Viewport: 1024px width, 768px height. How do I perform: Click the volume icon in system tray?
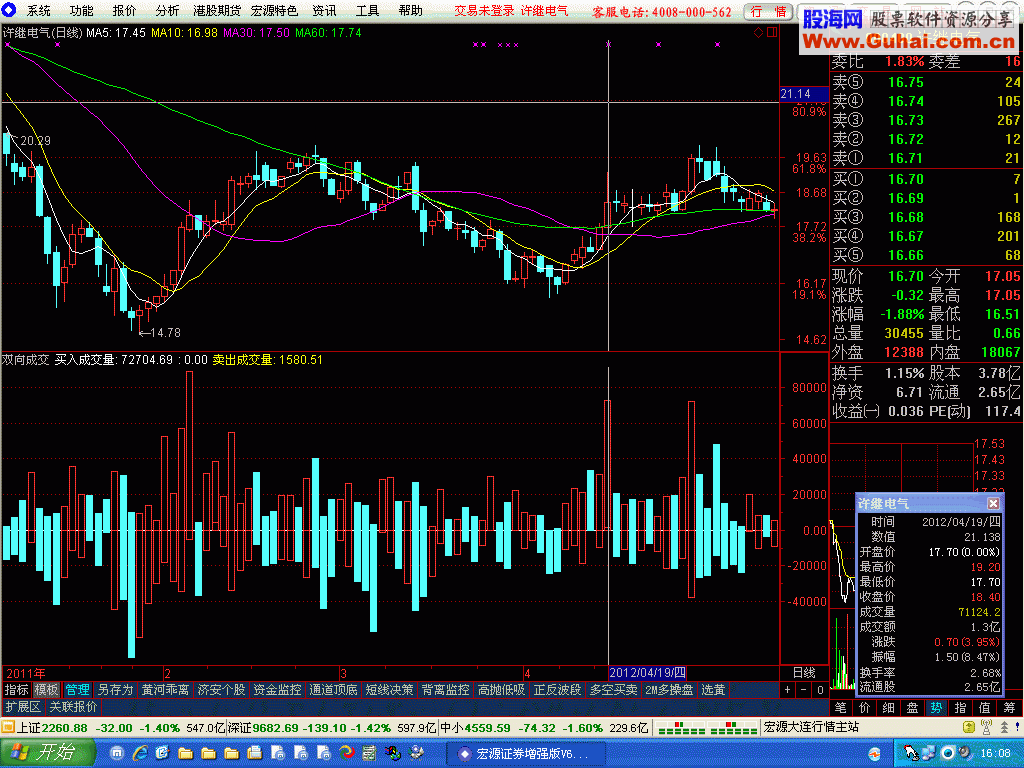(x=964, y=753)
